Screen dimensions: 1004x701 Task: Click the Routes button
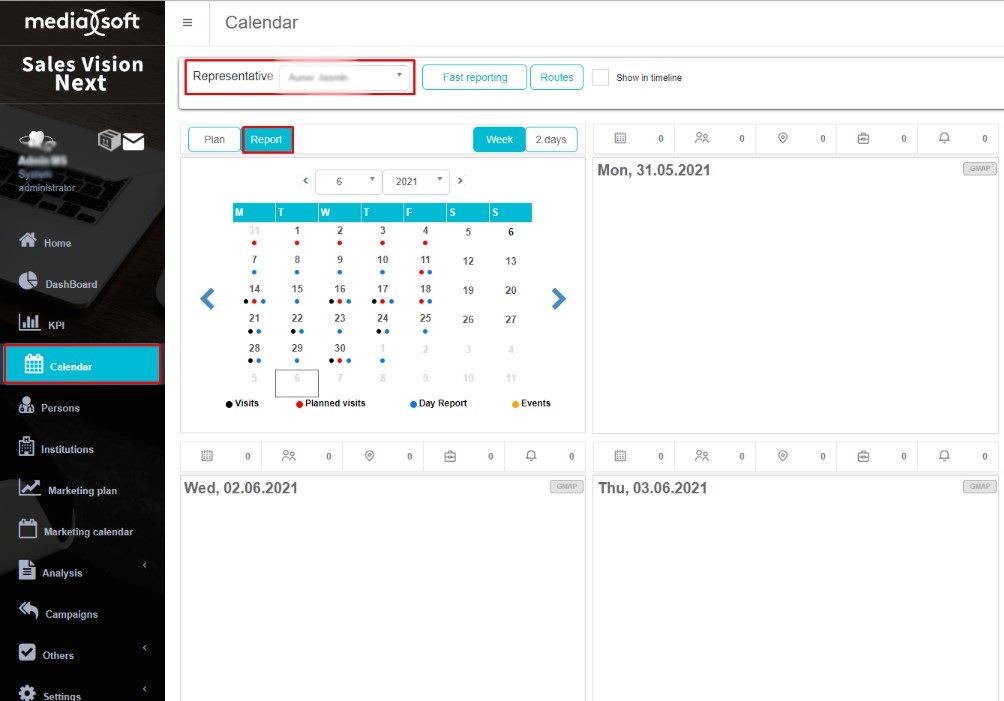pos(557,77)
